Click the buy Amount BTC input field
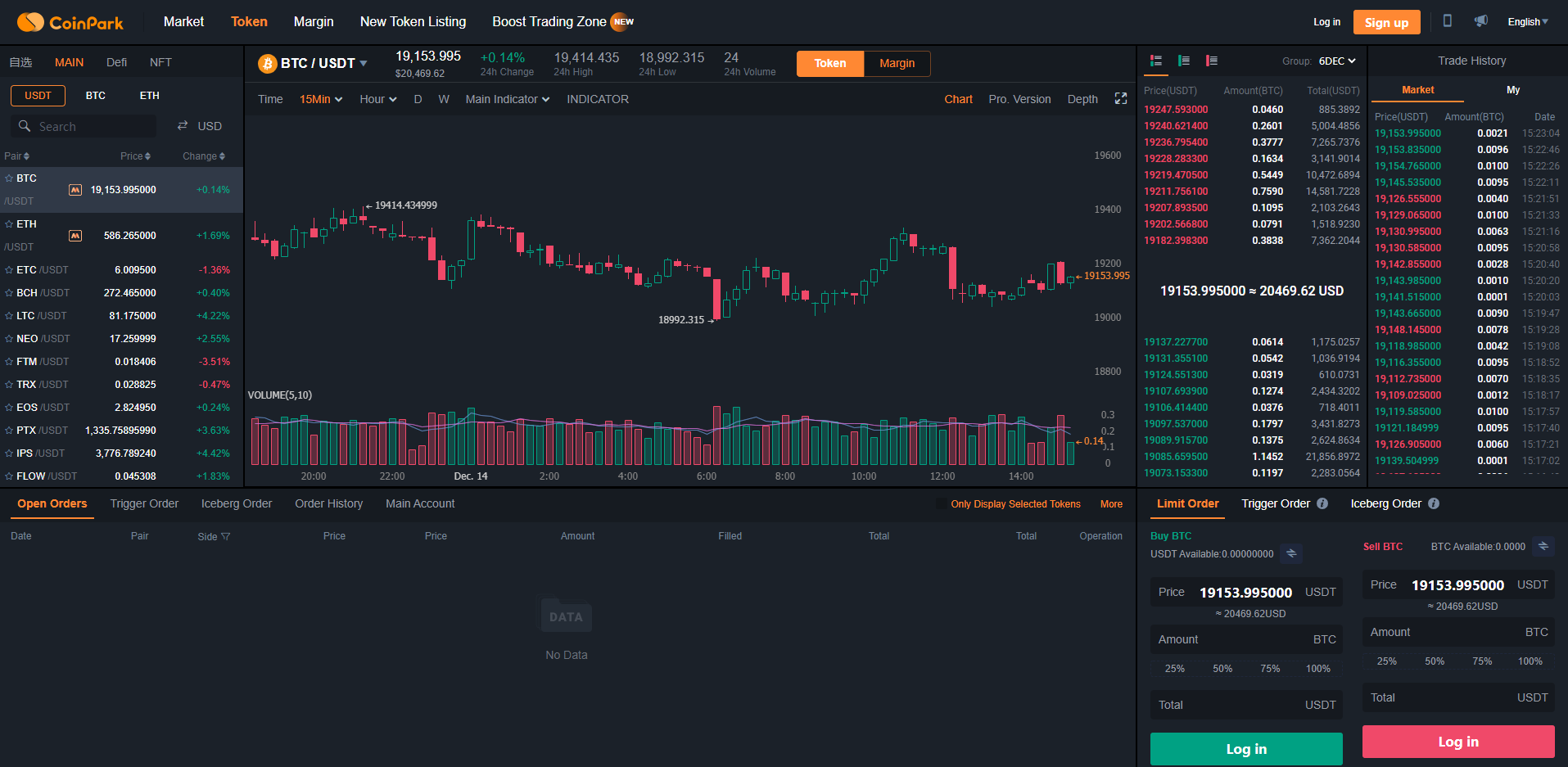1568x767 pixels. point(1246,639)
